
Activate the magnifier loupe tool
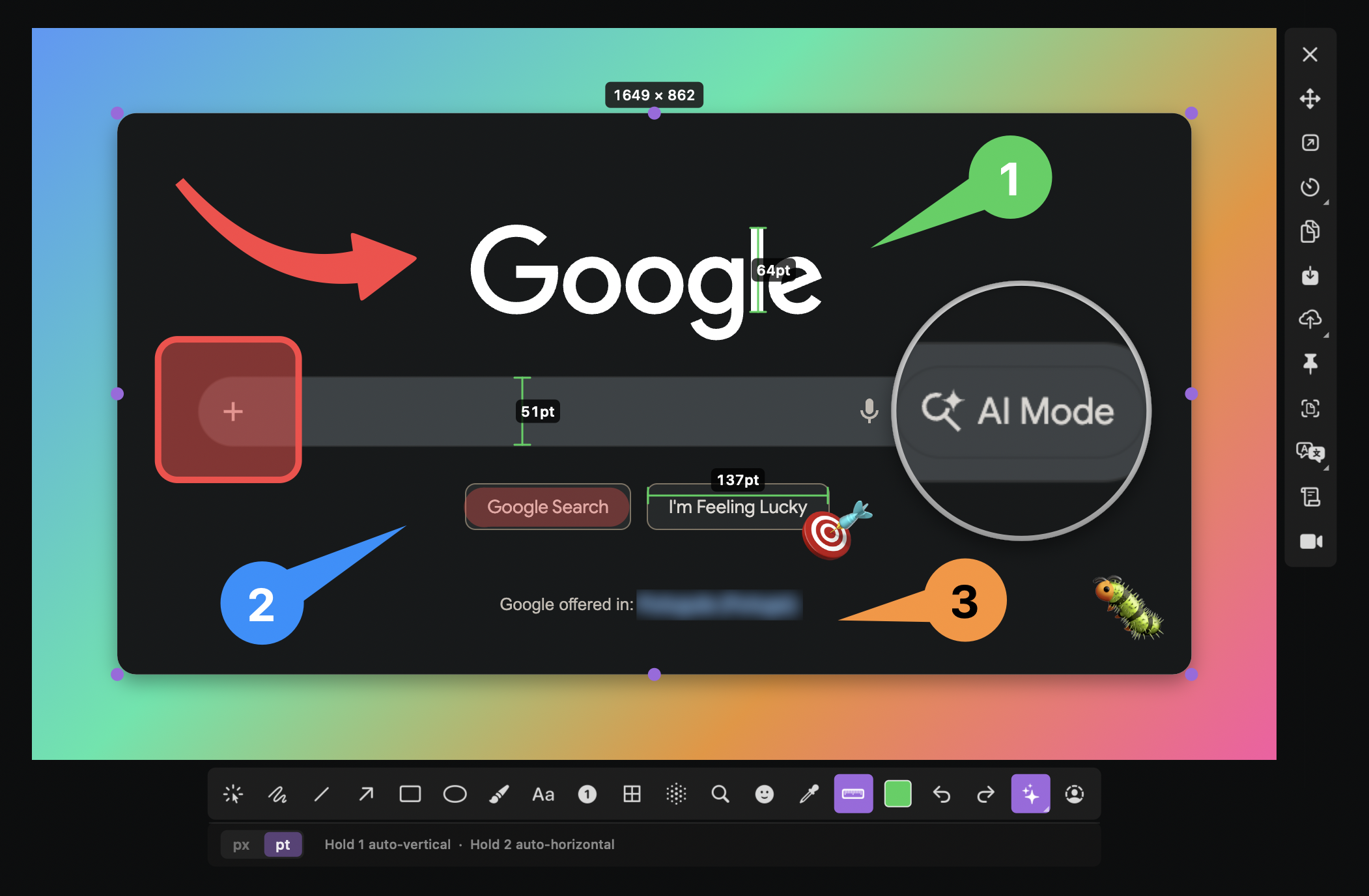(x=720, y=794)
